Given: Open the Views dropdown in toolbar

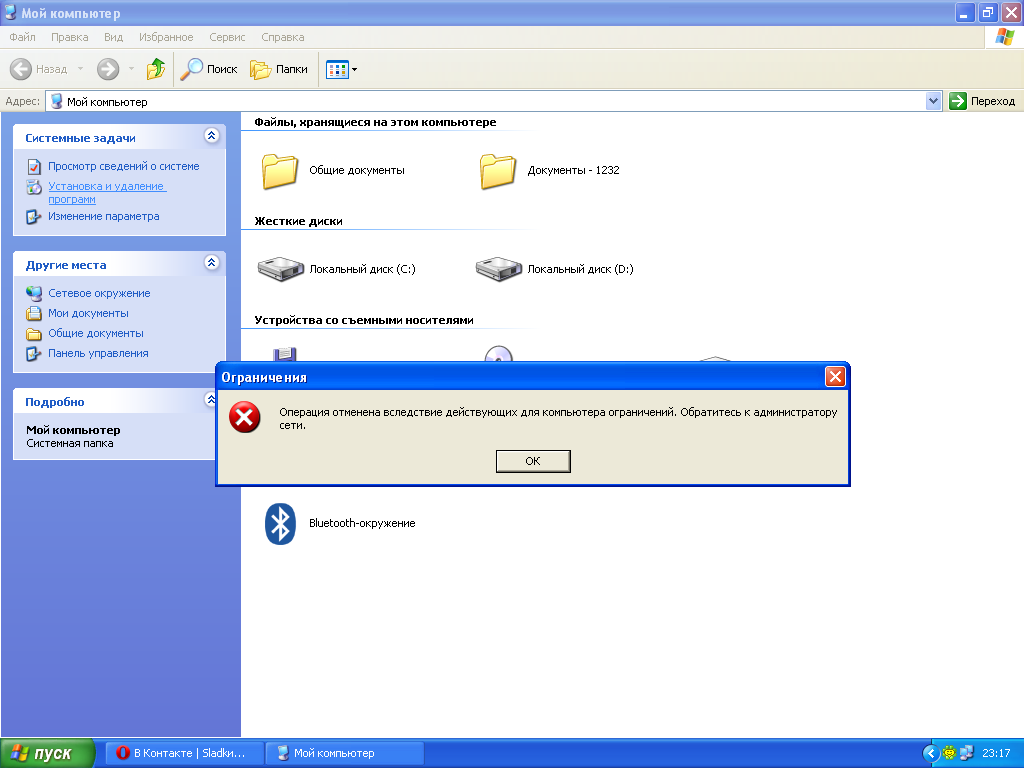Looking at the screenshot, I should [342, 69].
